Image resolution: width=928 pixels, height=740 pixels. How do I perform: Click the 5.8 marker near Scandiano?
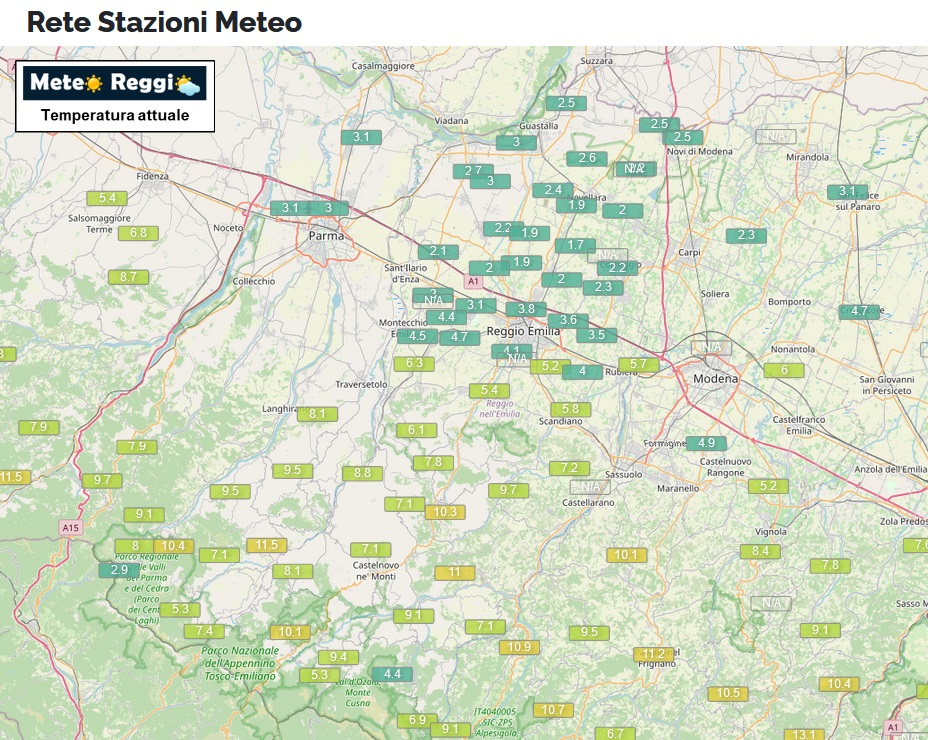(570, 409)
